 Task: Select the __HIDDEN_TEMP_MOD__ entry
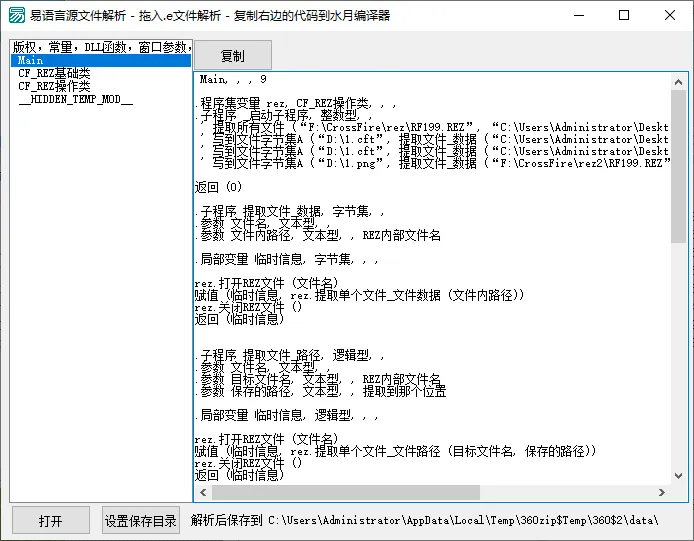click(x=75, y=100)
